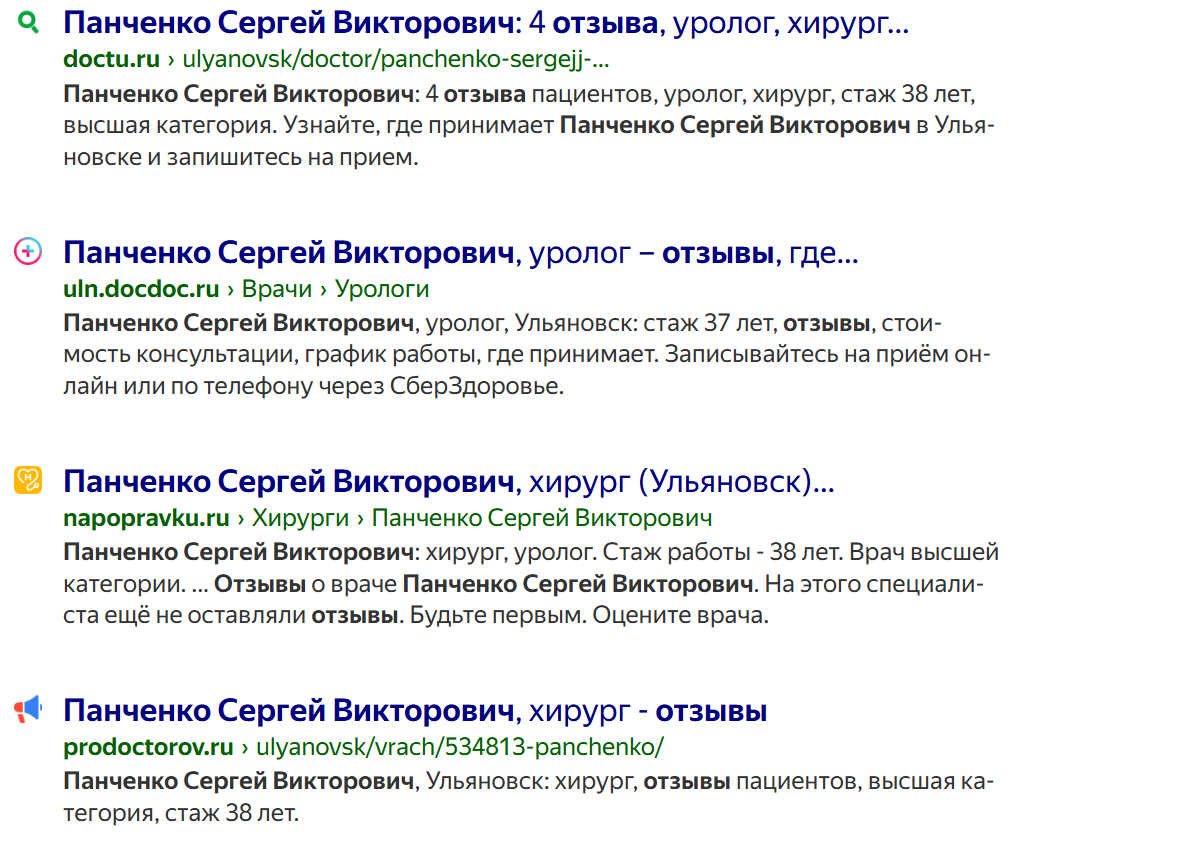Select the 'Хирурги' breadcrumb
Screen dimensions: 1200x865
pos(300,518)
